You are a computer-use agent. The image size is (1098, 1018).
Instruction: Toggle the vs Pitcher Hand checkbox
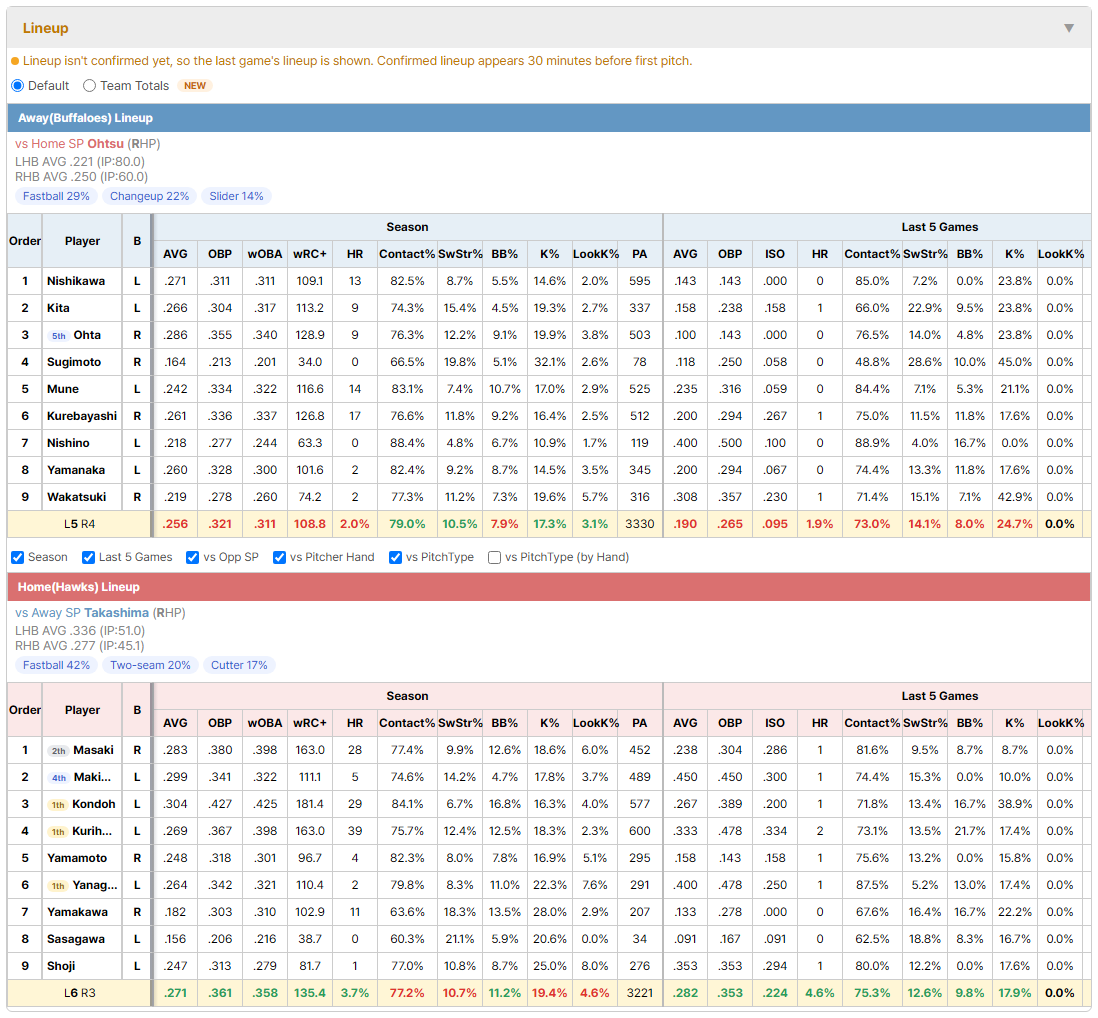(x=279, y=557)
